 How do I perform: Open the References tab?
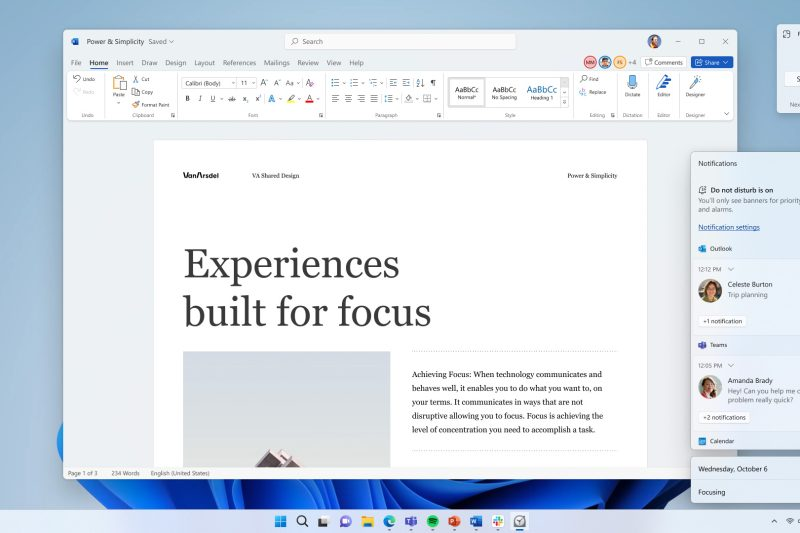239,63
